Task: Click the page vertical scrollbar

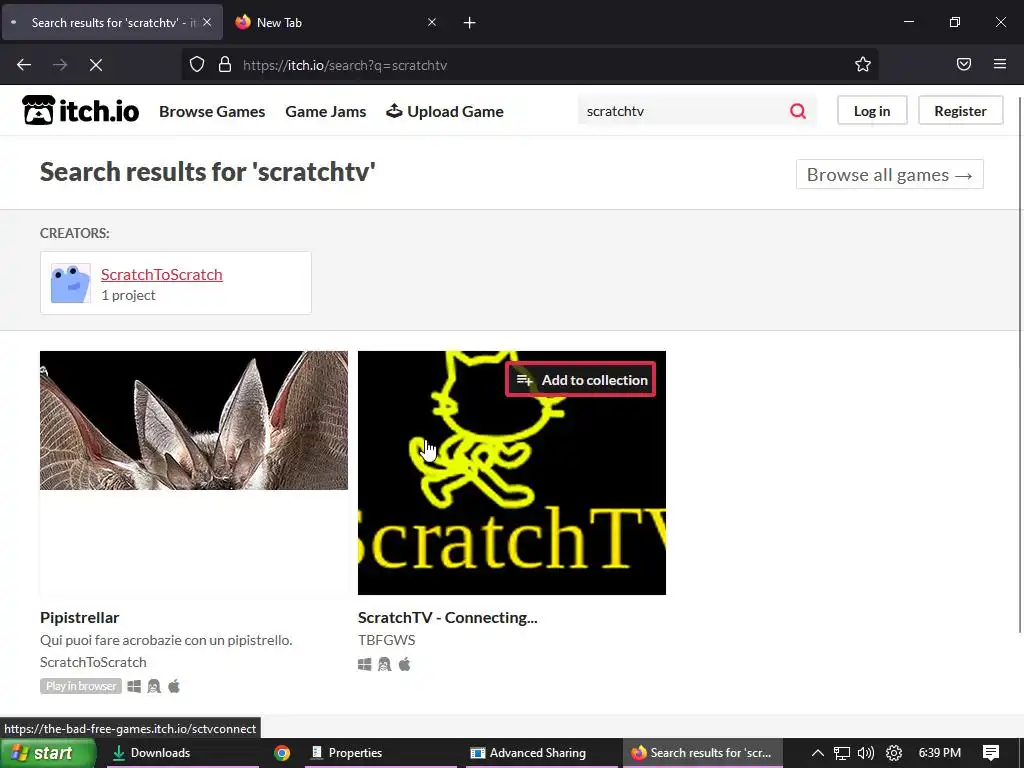Action: pos(1020,364)
